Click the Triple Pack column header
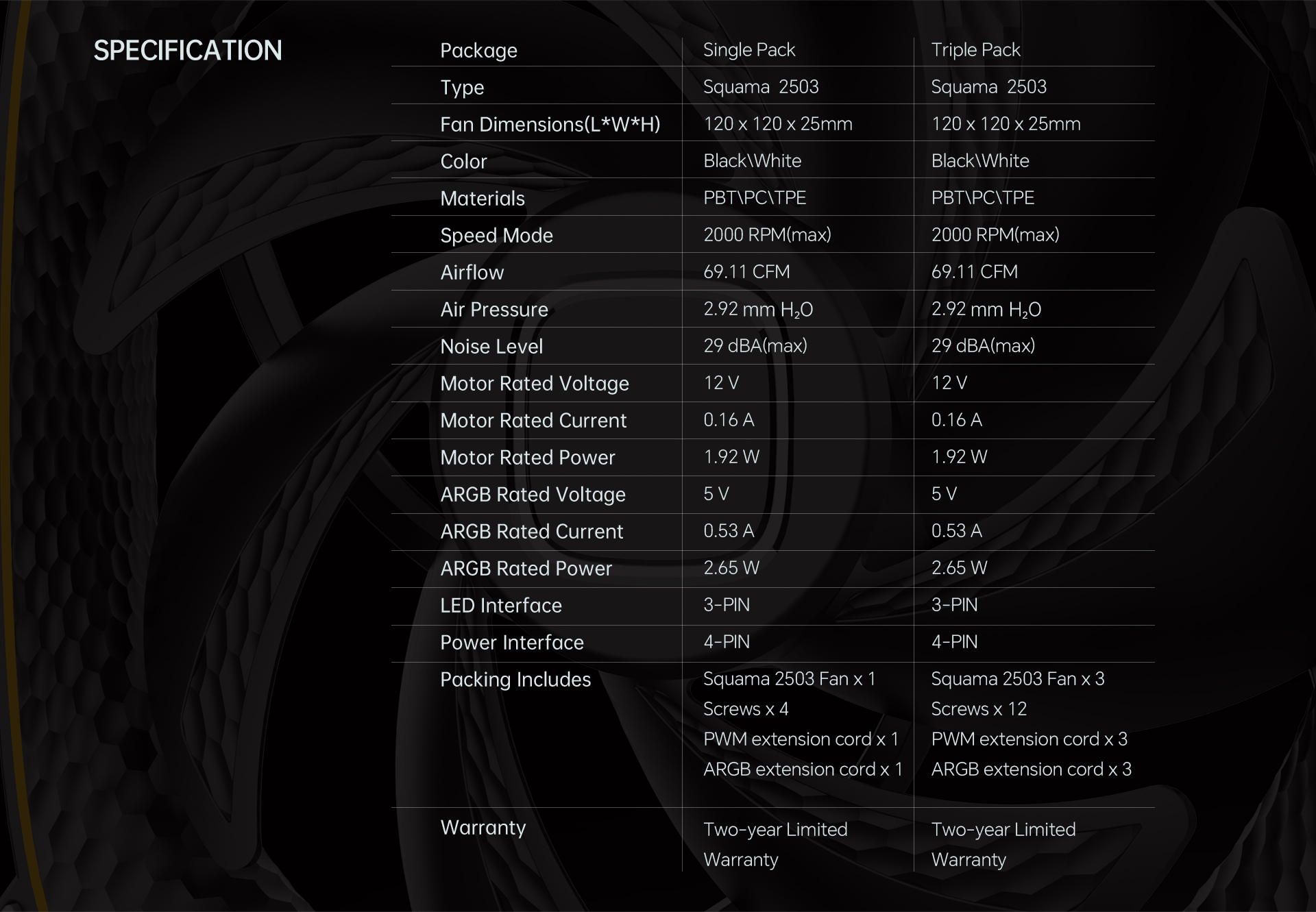Viewport: 1316px width, 912px height. (975, 50)
